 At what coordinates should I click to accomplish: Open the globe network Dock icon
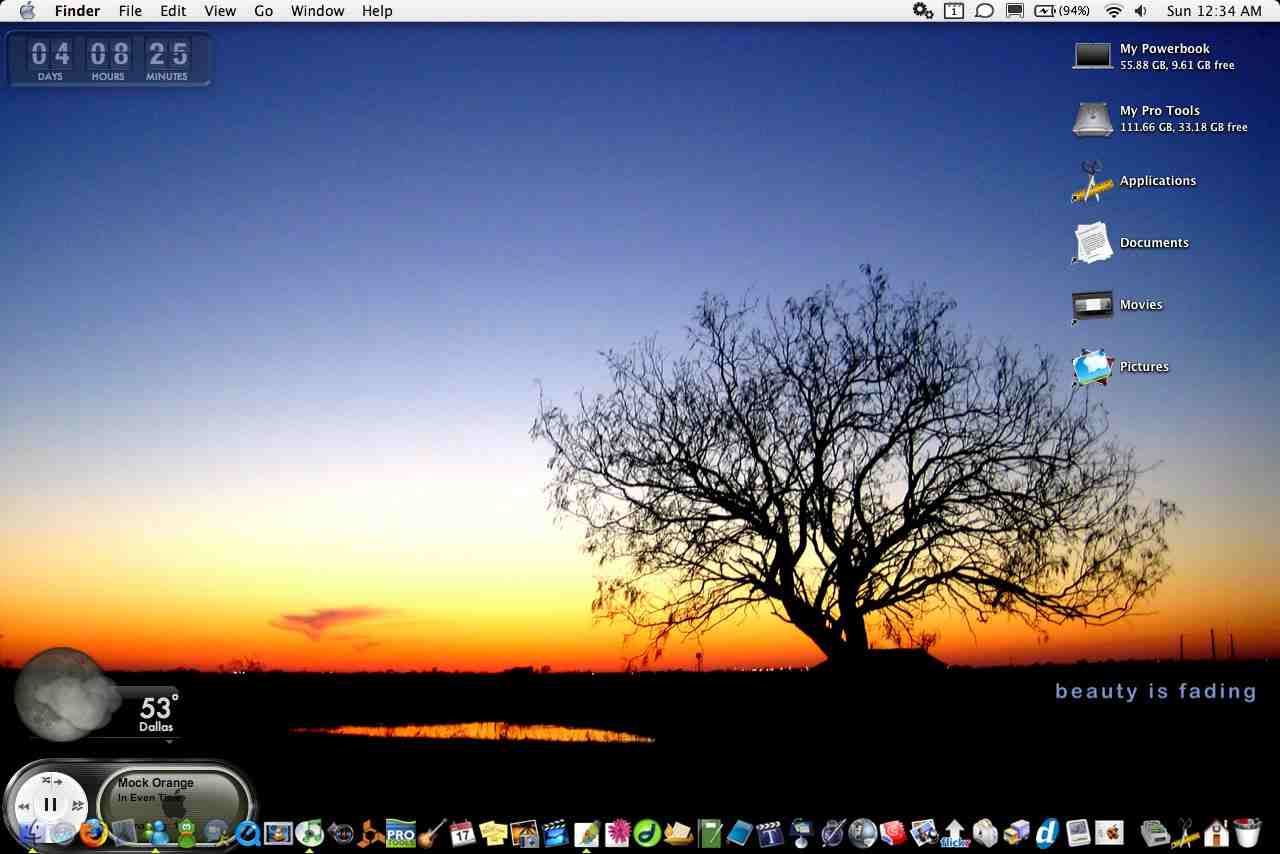point(863,832)
